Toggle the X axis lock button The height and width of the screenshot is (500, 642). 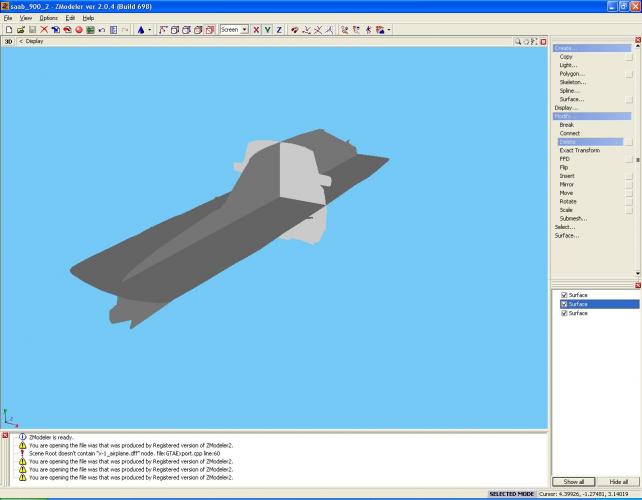256,30
